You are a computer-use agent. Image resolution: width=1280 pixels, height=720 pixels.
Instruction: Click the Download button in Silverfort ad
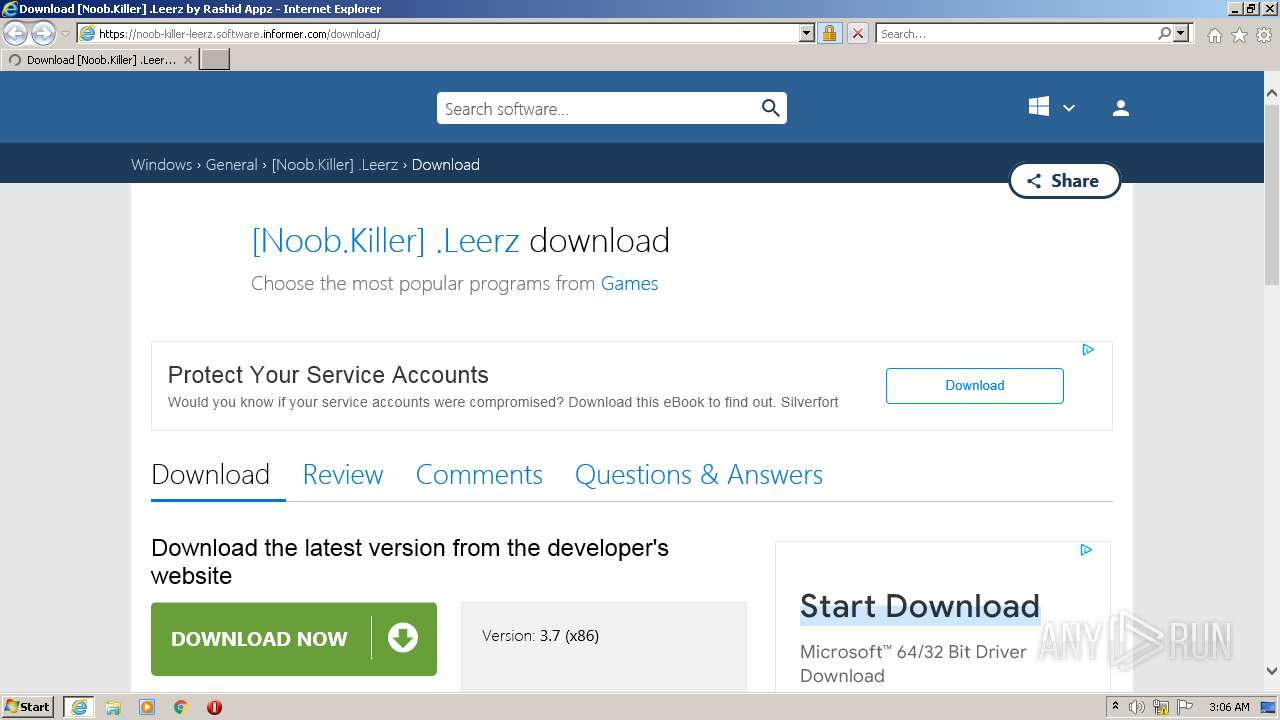(975, 386)
